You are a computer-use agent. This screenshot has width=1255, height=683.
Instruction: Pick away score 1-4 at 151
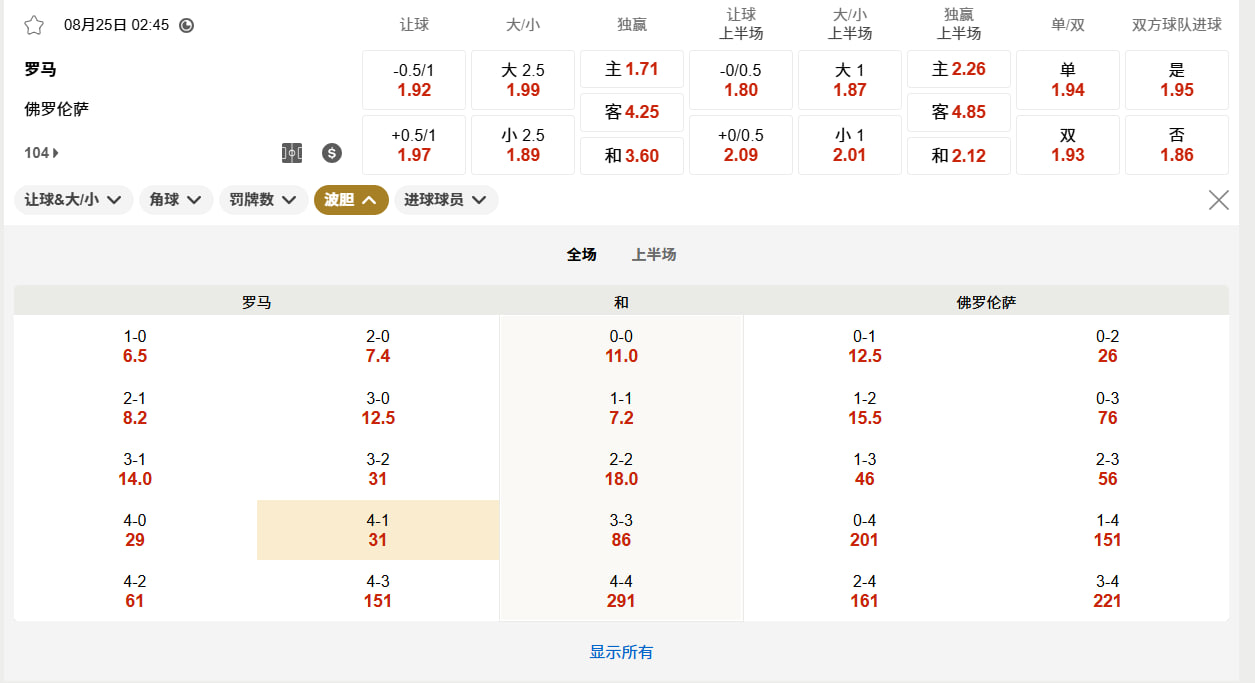[1107, 530]
